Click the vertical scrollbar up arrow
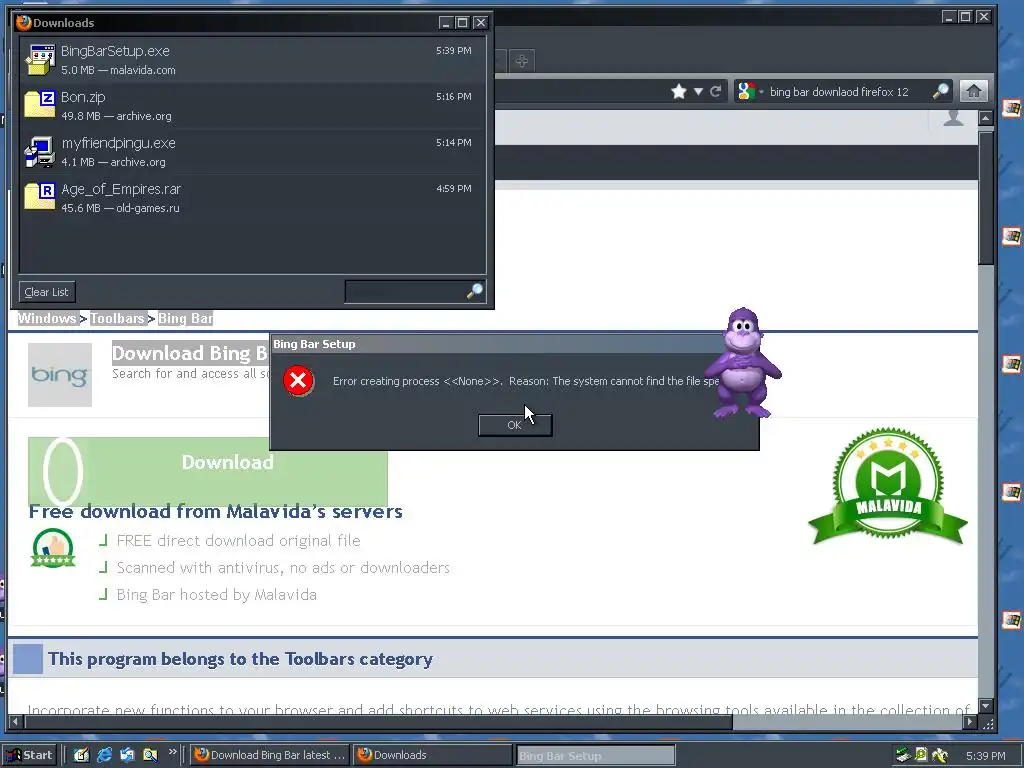The width and height of the screenshot is (1024, 768). (x=985, y=118)
